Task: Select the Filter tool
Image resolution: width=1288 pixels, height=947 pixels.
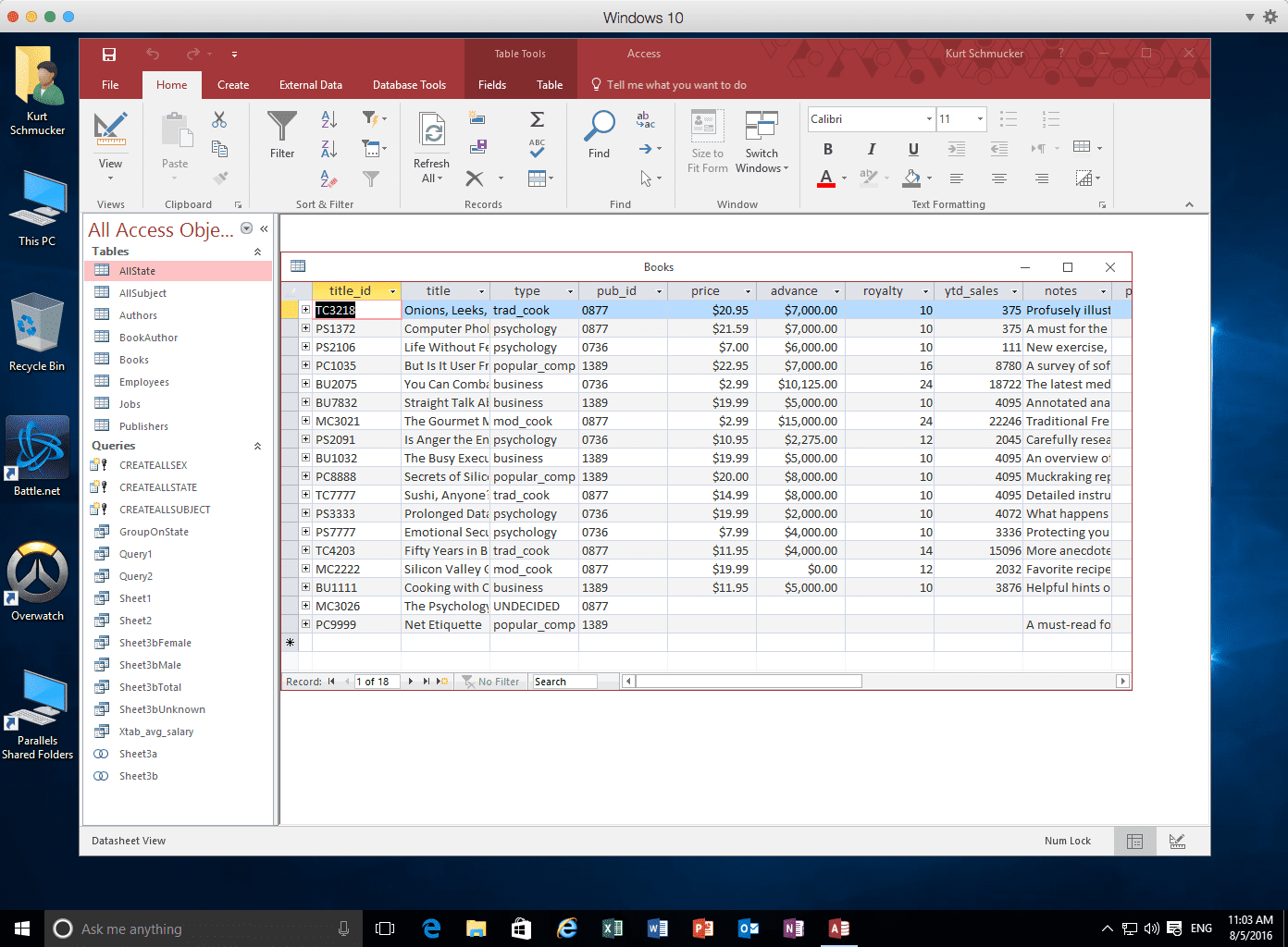Action: [282, 139]
